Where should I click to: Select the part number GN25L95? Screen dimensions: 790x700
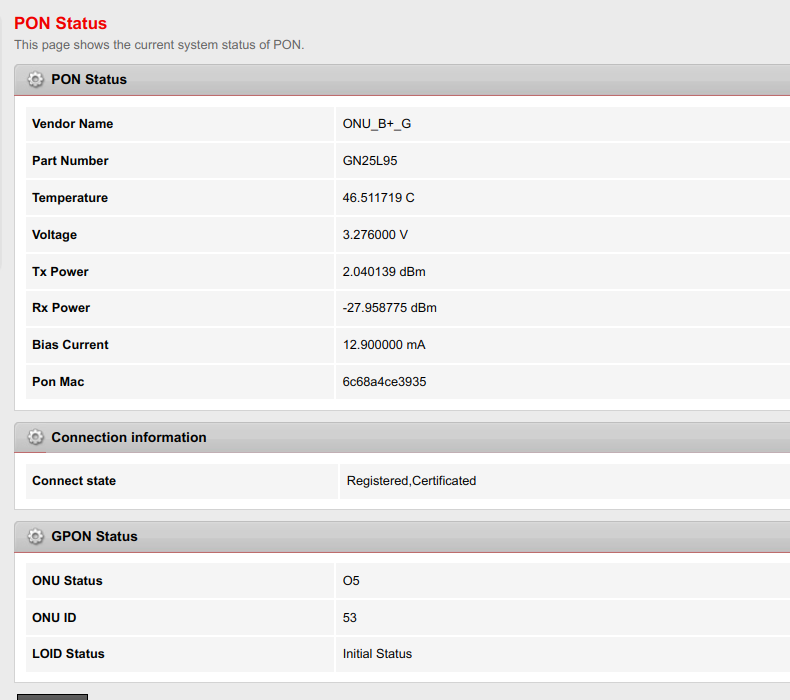tap(370, 161)
